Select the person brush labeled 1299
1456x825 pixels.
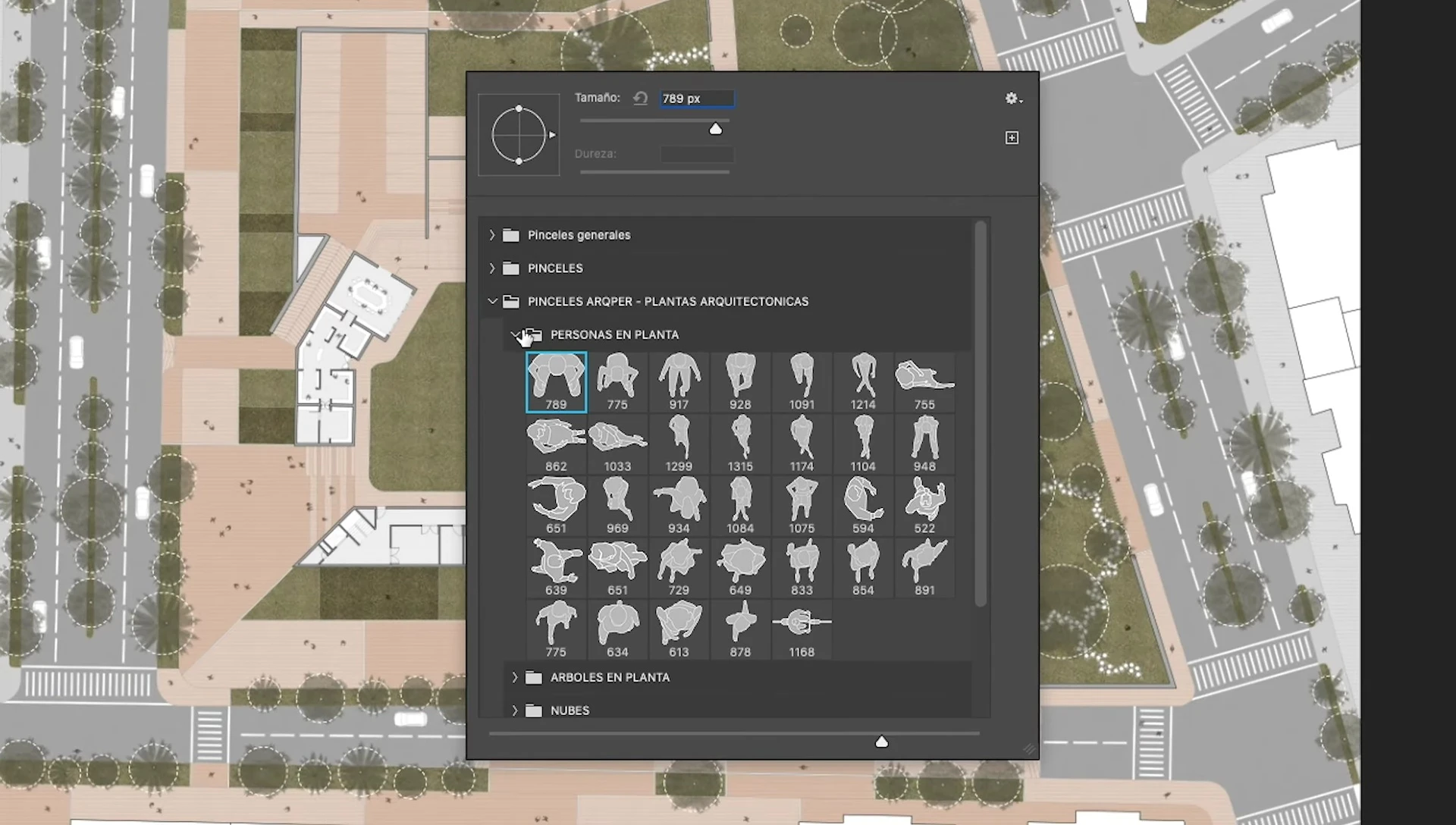coord(679,444)
